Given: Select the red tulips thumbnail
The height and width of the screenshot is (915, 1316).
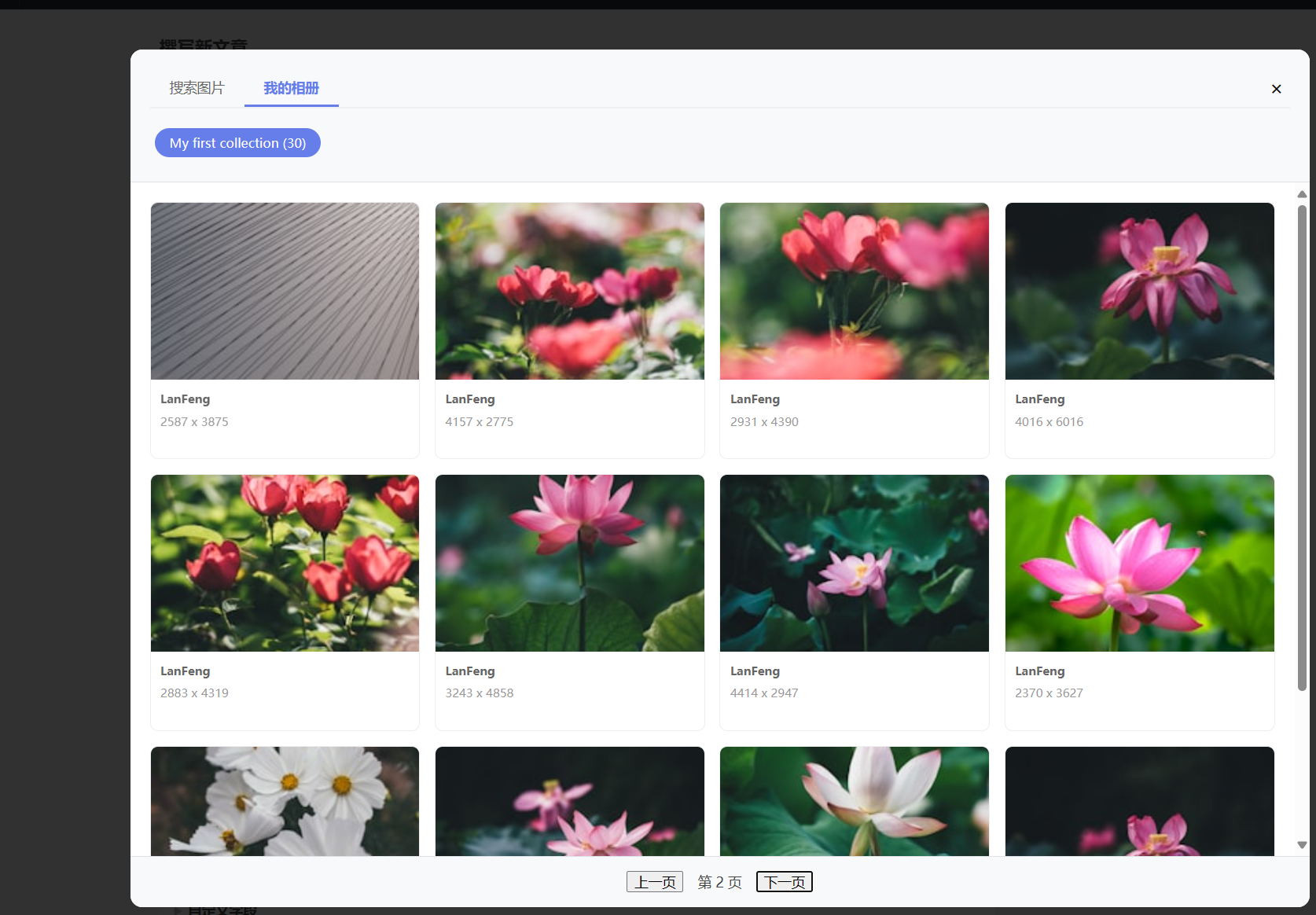Looking at the screenshot, I should point(285,563).
